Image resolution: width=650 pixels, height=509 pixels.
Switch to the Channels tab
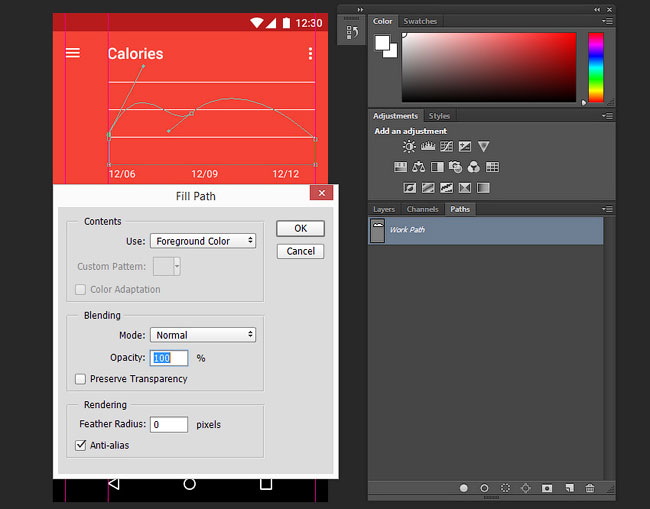tap(422, 209)
